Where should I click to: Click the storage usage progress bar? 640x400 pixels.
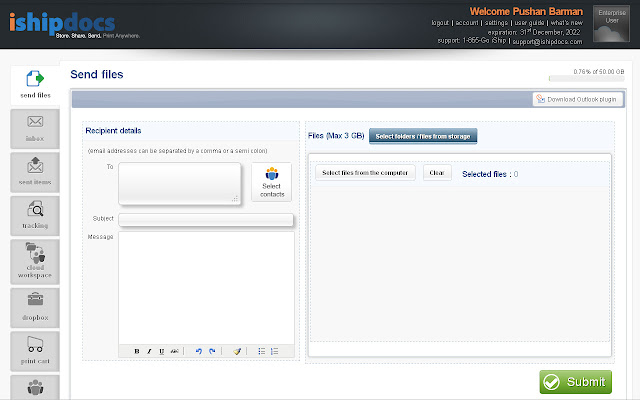(587, 78)
